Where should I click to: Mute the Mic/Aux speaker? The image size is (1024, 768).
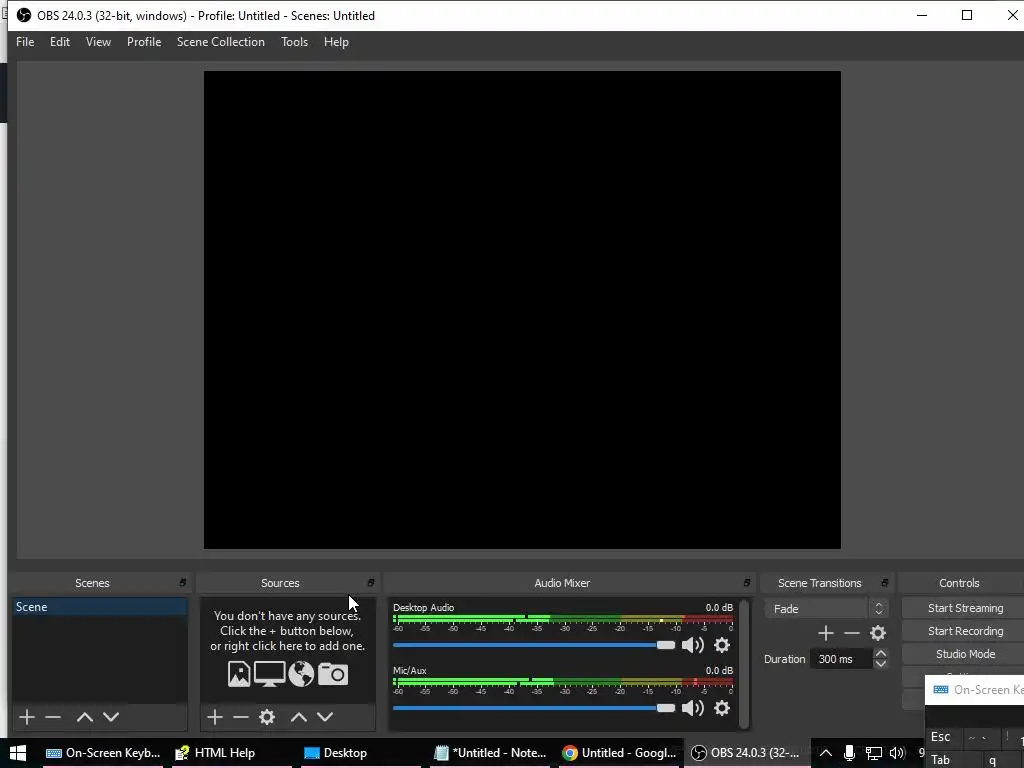tap(693, 708)
